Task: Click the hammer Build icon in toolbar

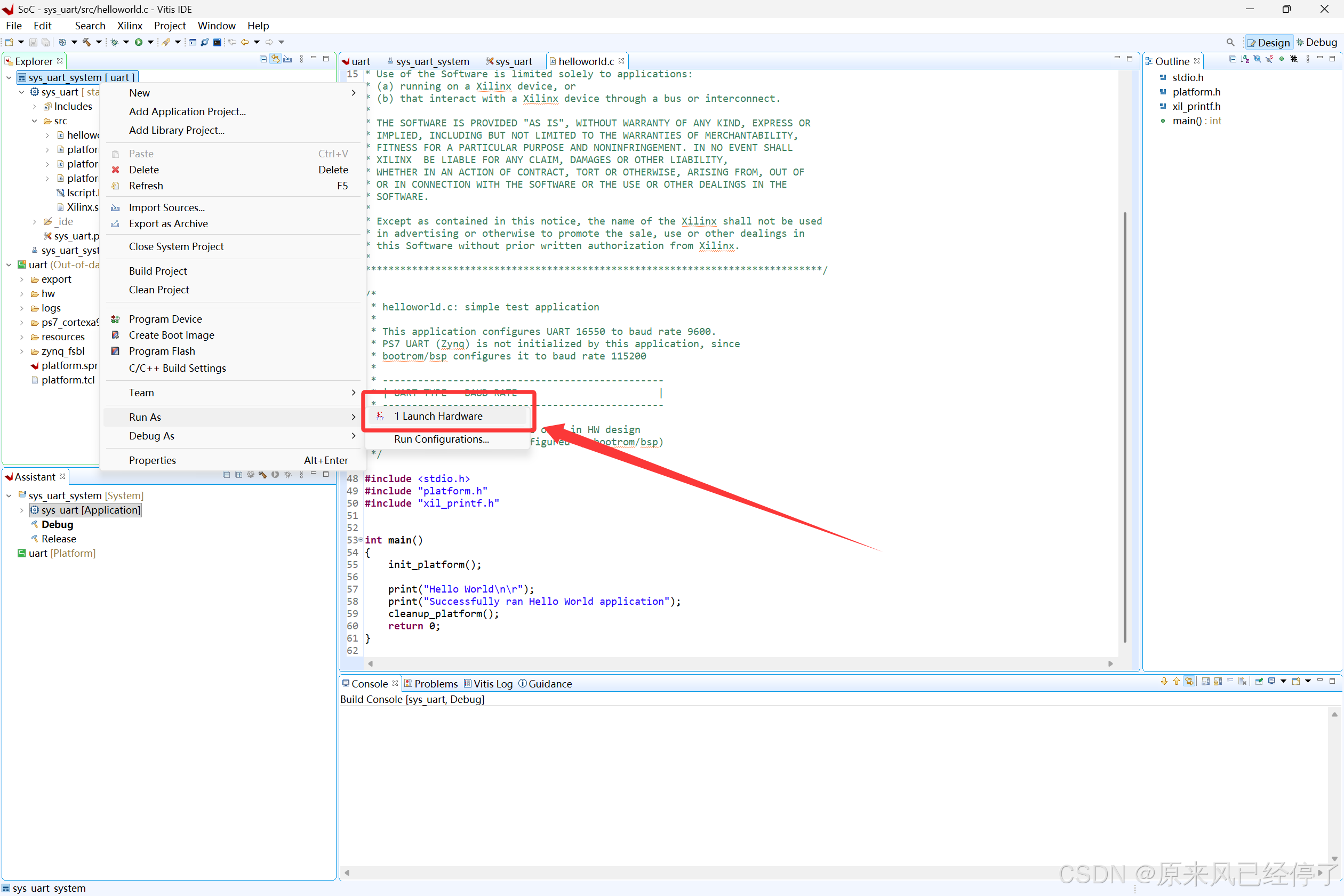Action: point(87,42)
